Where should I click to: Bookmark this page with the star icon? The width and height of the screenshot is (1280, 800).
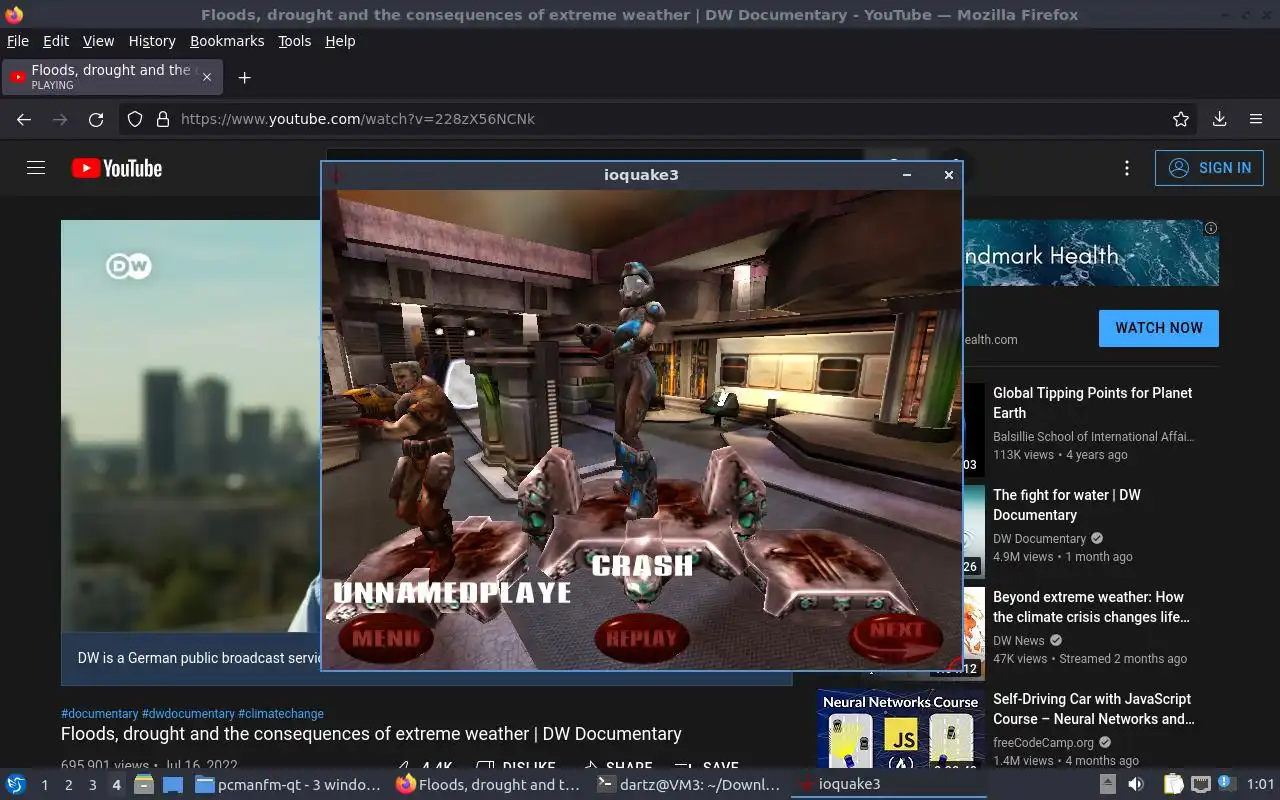click(x=1181, y=119)
